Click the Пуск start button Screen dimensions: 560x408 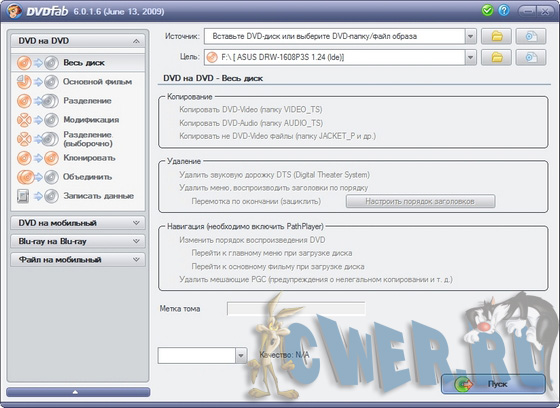tap(494, 384)
